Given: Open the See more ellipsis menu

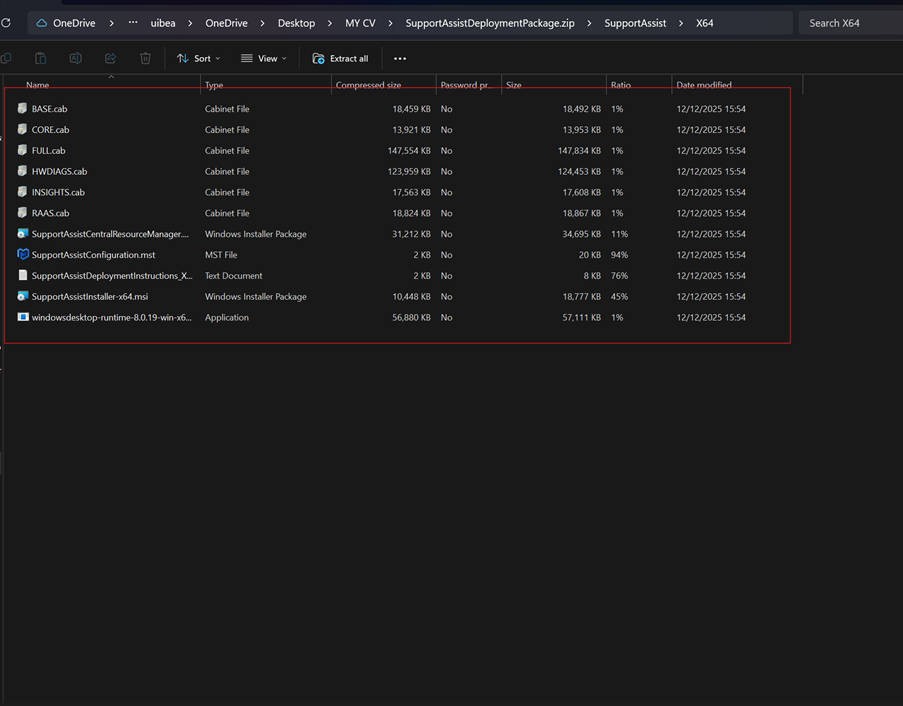Looking at the screenshot, I should [x=400, y=58].
